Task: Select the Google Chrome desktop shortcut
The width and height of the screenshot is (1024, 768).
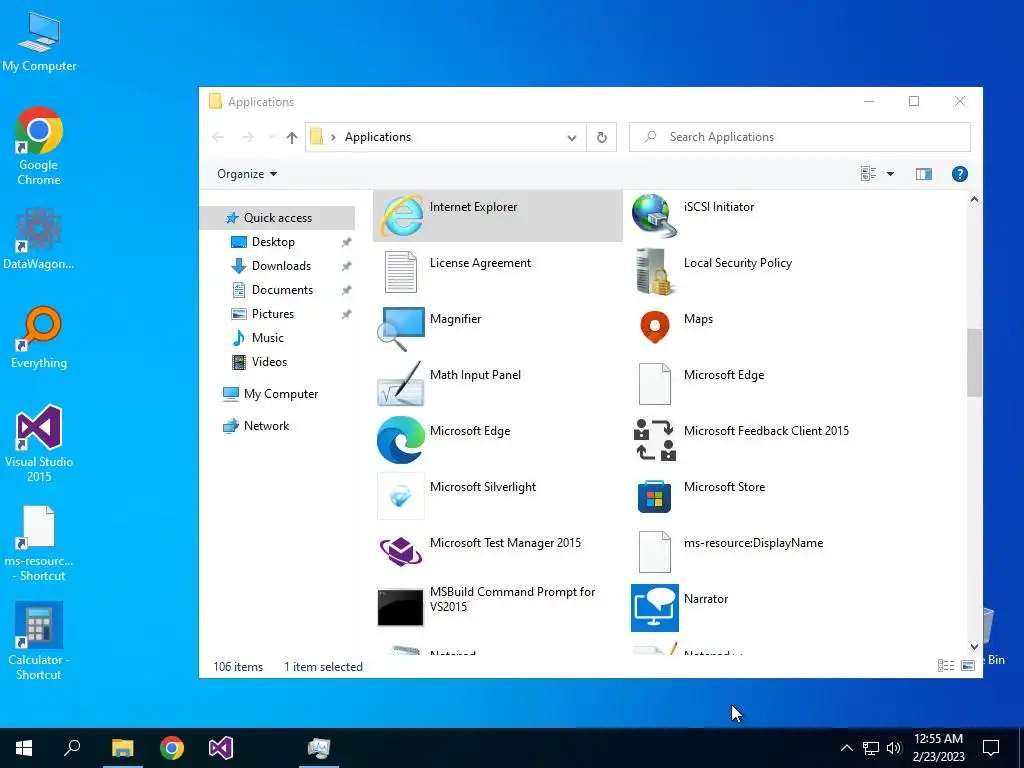Action: click(39, 146)
